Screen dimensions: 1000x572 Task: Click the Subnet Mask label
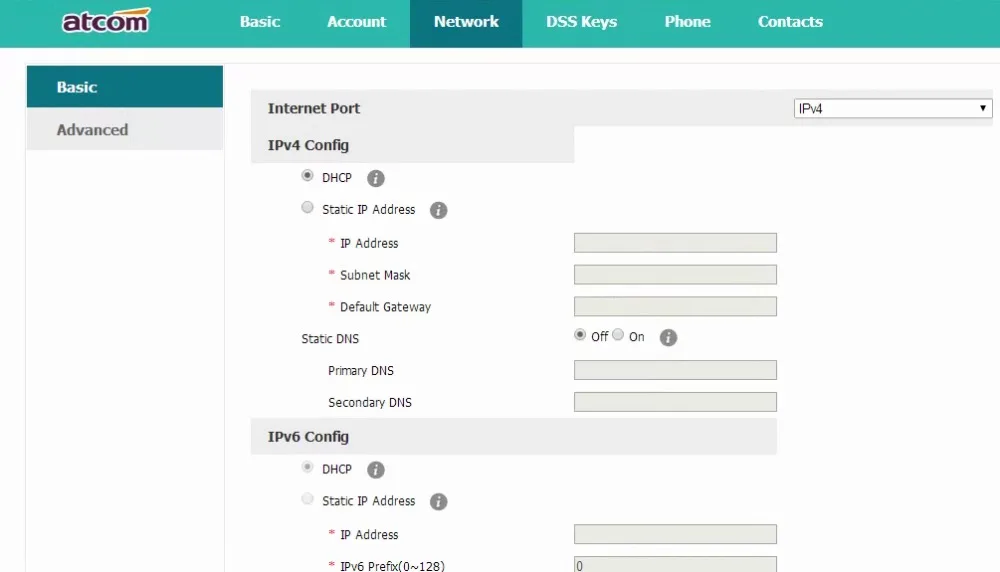pyautogui.click(x=374, y=275)
